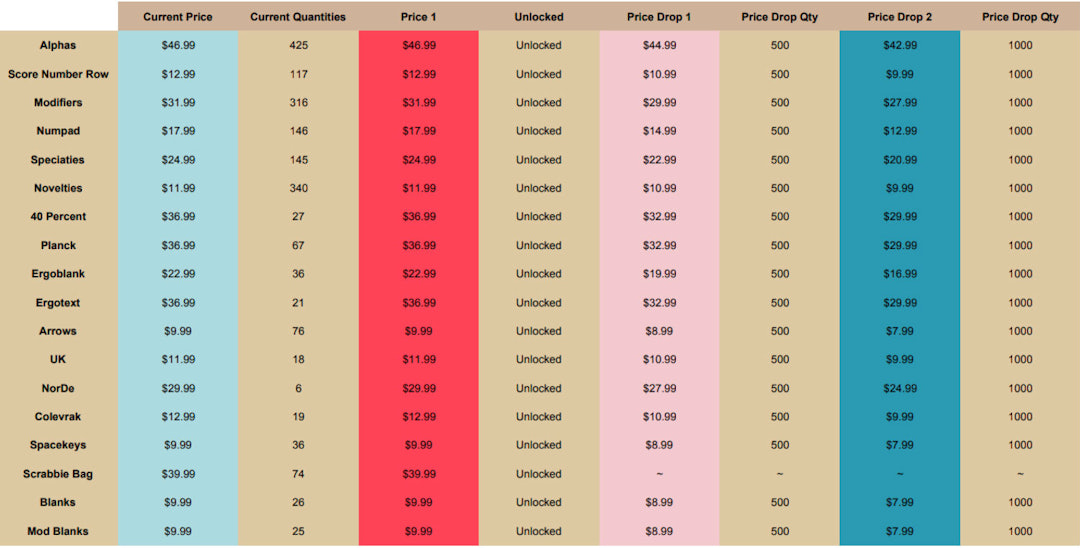Screen dimensions: 1080x548
Task: Click the Ergoblank row label
Action: pyautogui.click(x=58, y=274)
